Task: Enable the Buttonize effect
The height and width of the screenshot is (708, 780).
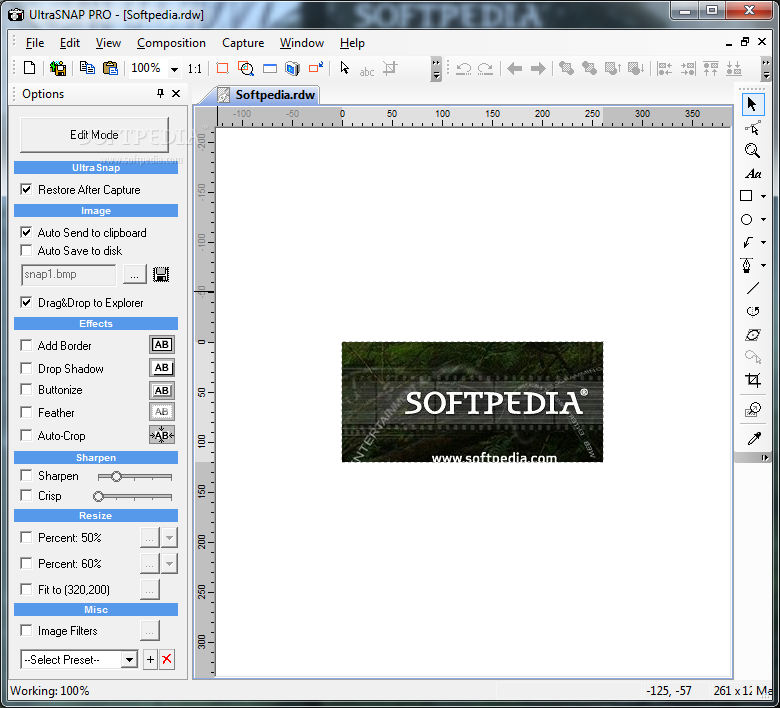Action: click(x=26, y=390)
